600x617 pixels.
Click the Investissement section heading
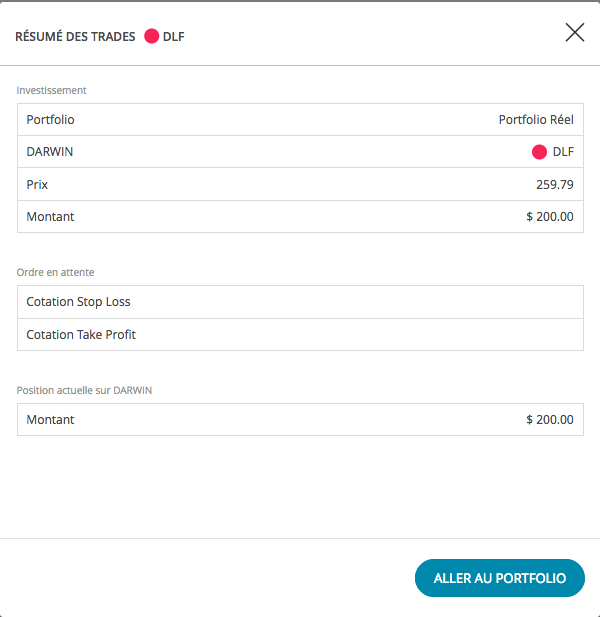tap(52, 90)
